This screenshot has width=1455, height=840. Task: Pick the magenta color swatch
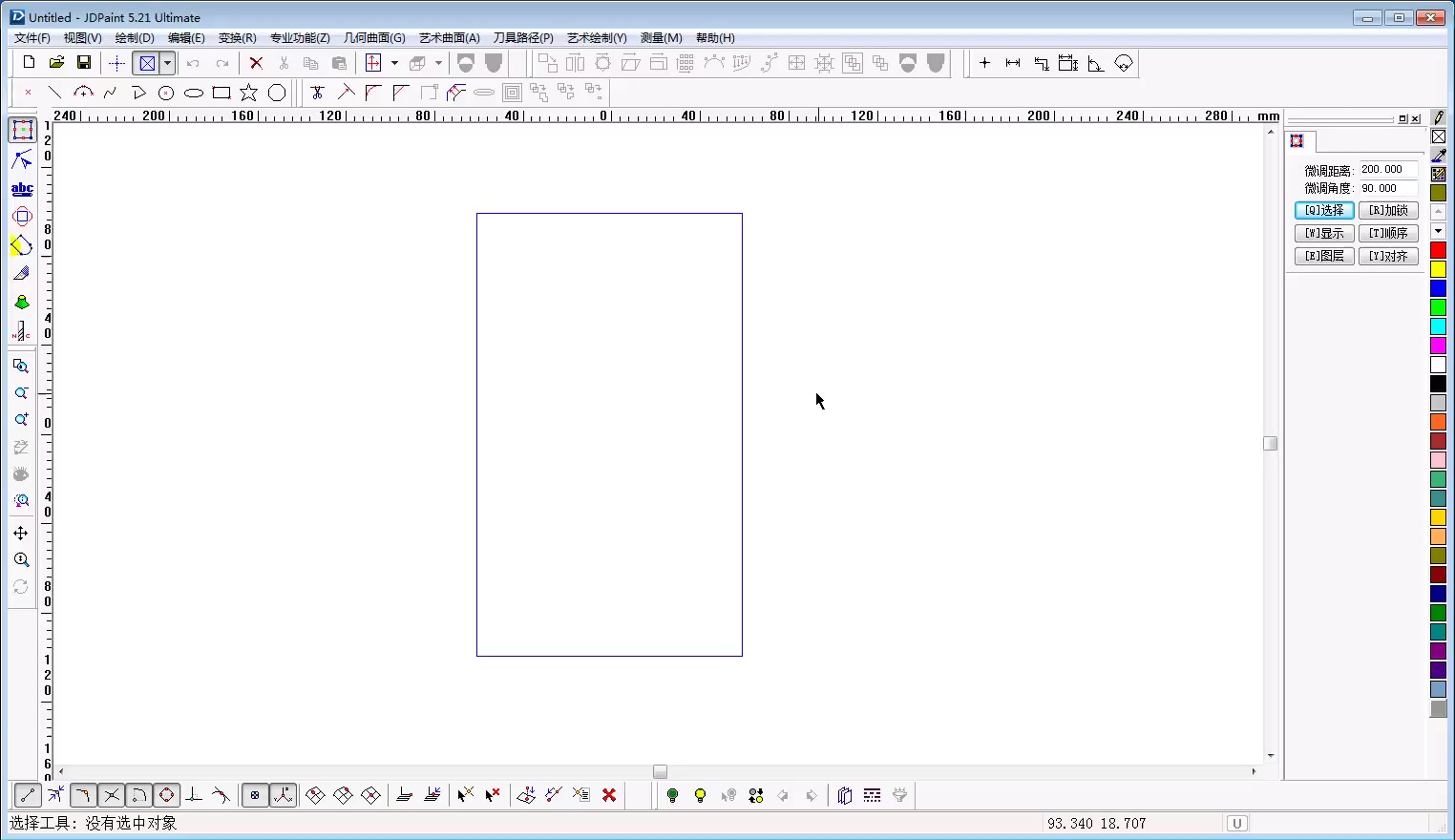pos(1439,346)
